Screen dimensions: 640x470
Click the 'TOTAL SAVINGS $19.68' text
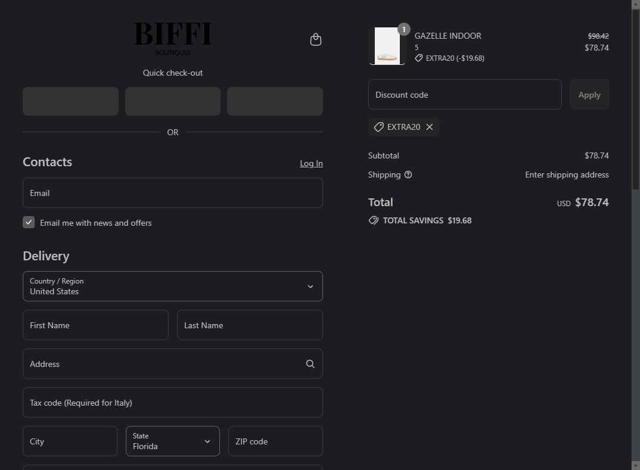(x=427, y=221)
